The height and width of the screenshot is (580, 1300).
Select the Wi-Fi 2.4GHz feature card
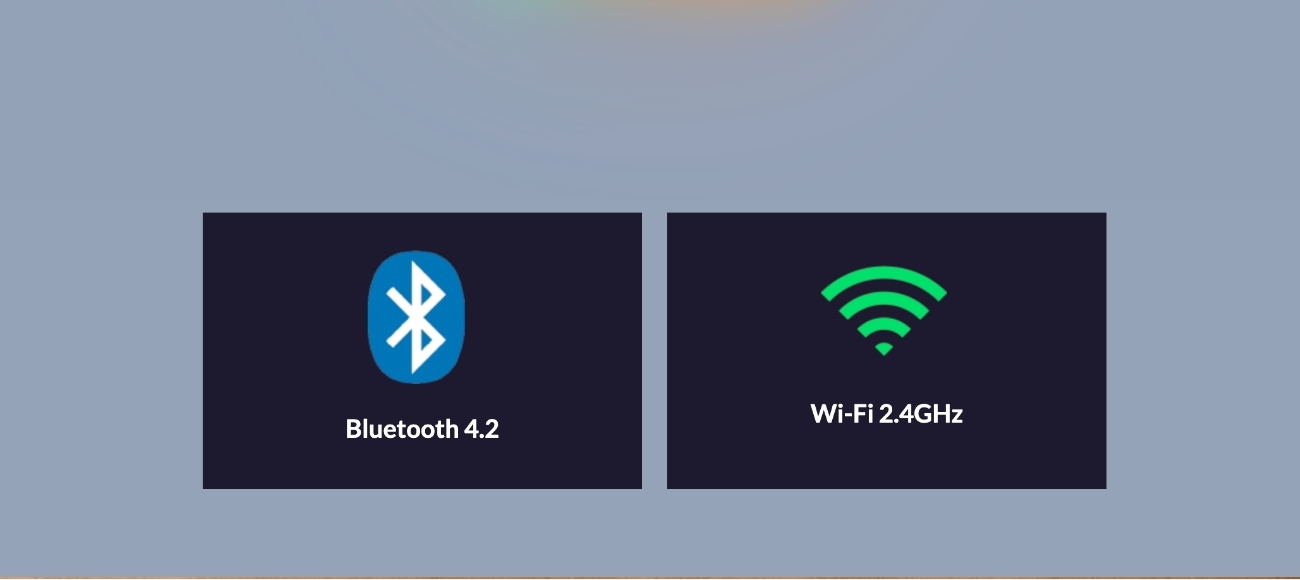pyautogui.click(x=886, y=350)
